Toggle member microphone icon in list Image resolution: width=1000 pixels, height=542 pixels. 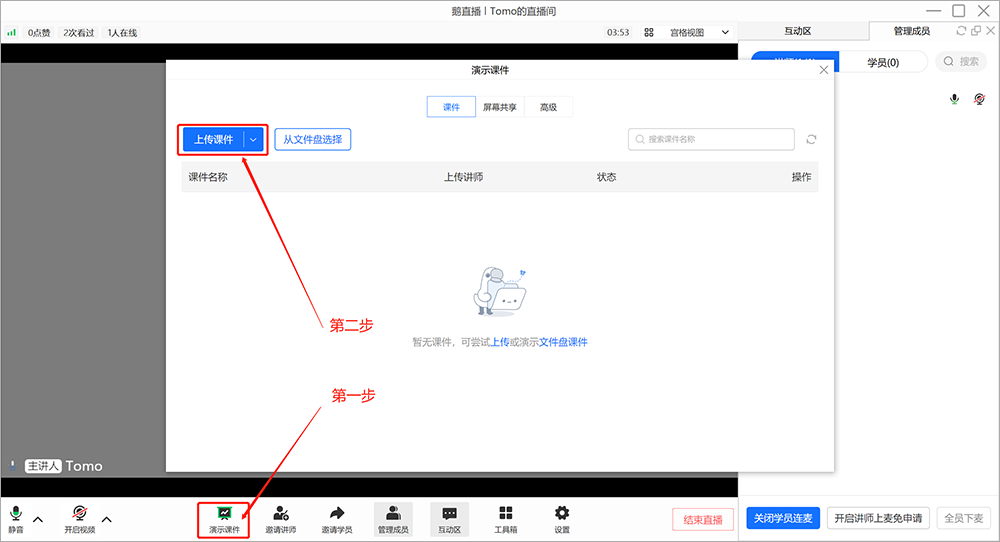click(954, 99)
